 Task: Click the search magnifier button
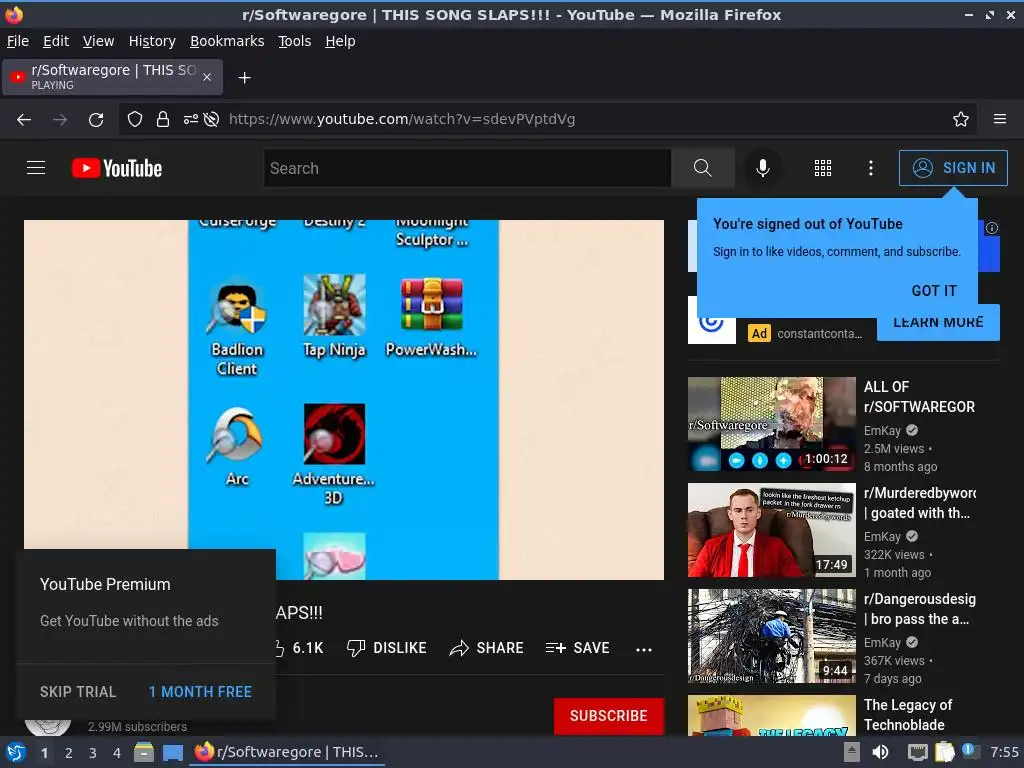(x=703, y=168)
